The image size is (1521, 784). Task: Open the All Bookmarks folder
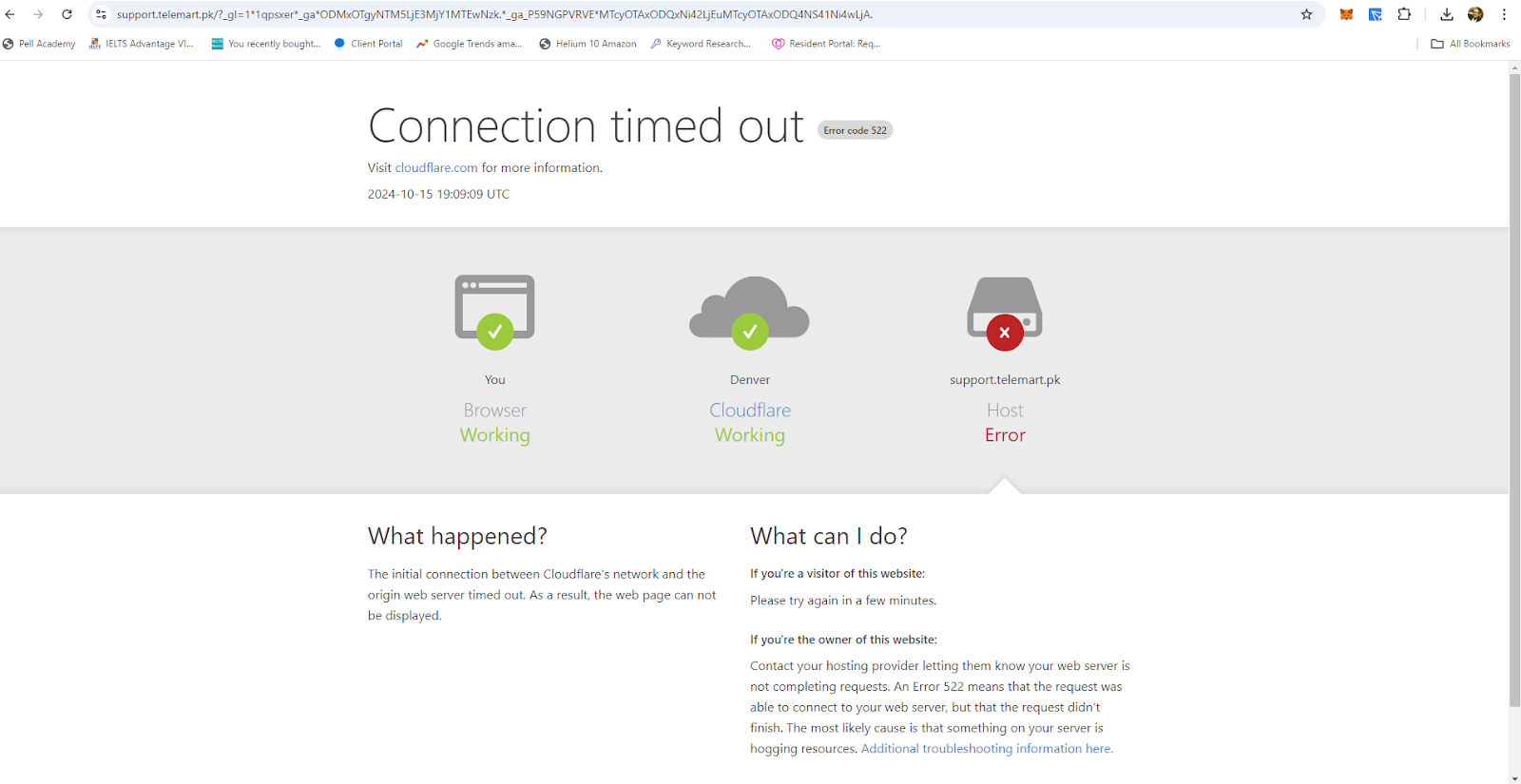(1471, 44)
